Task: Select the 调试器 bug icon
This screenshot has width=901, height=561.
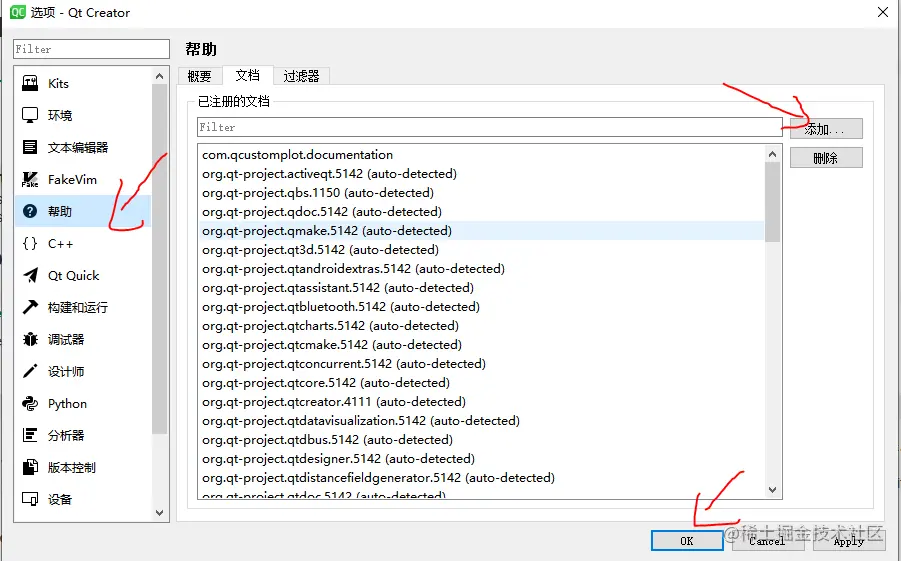Action: (x=30, y=339)
